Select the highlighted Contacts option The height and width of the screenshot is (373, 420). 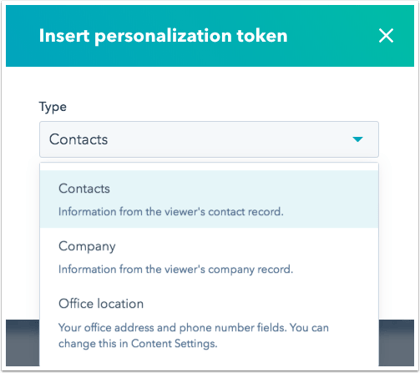209,199
